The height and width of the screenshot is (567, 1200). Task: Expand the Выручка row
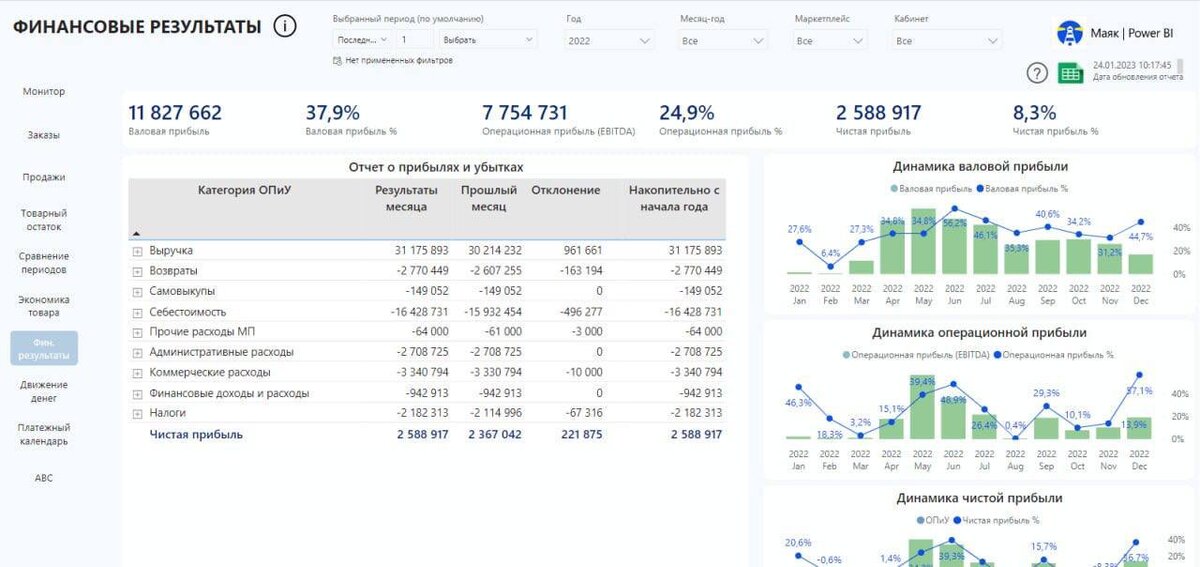click(x=138, y=251)
